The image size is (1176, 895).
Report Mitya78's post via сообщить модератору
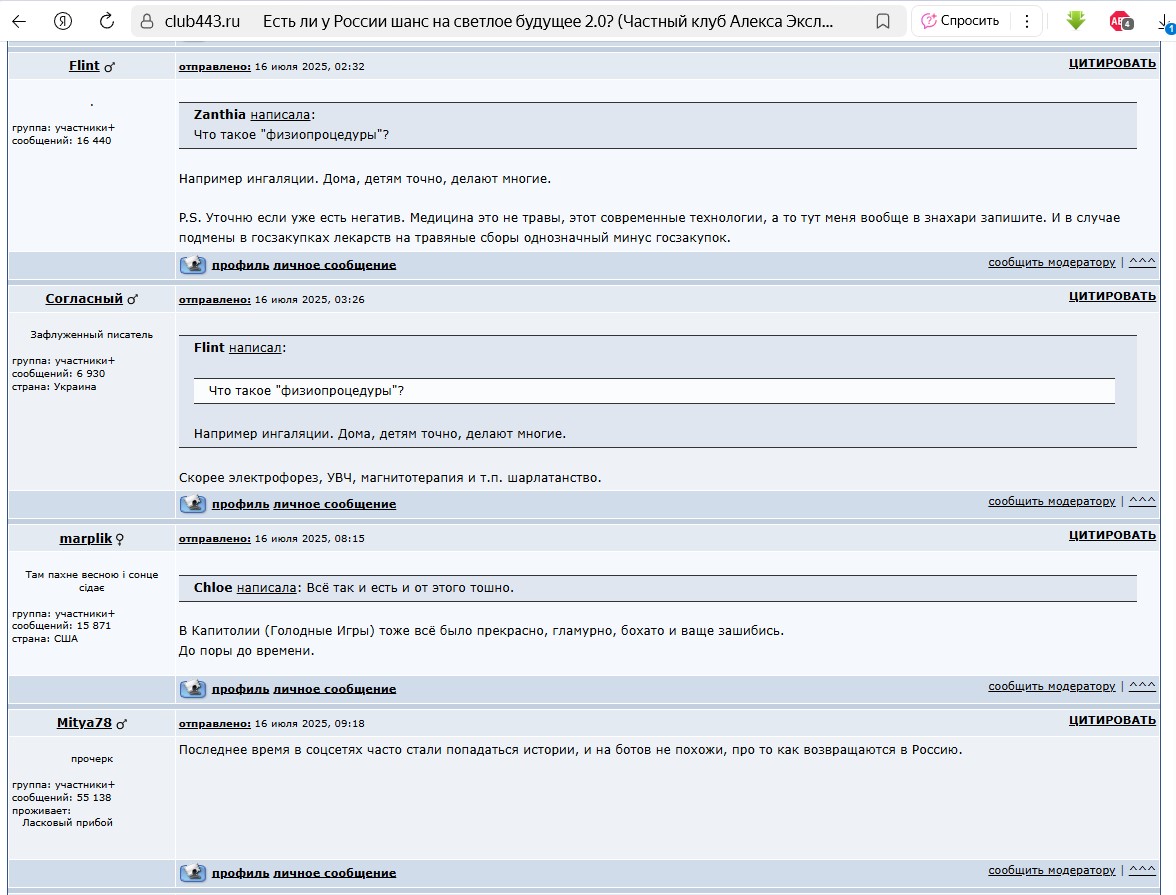1052,869
